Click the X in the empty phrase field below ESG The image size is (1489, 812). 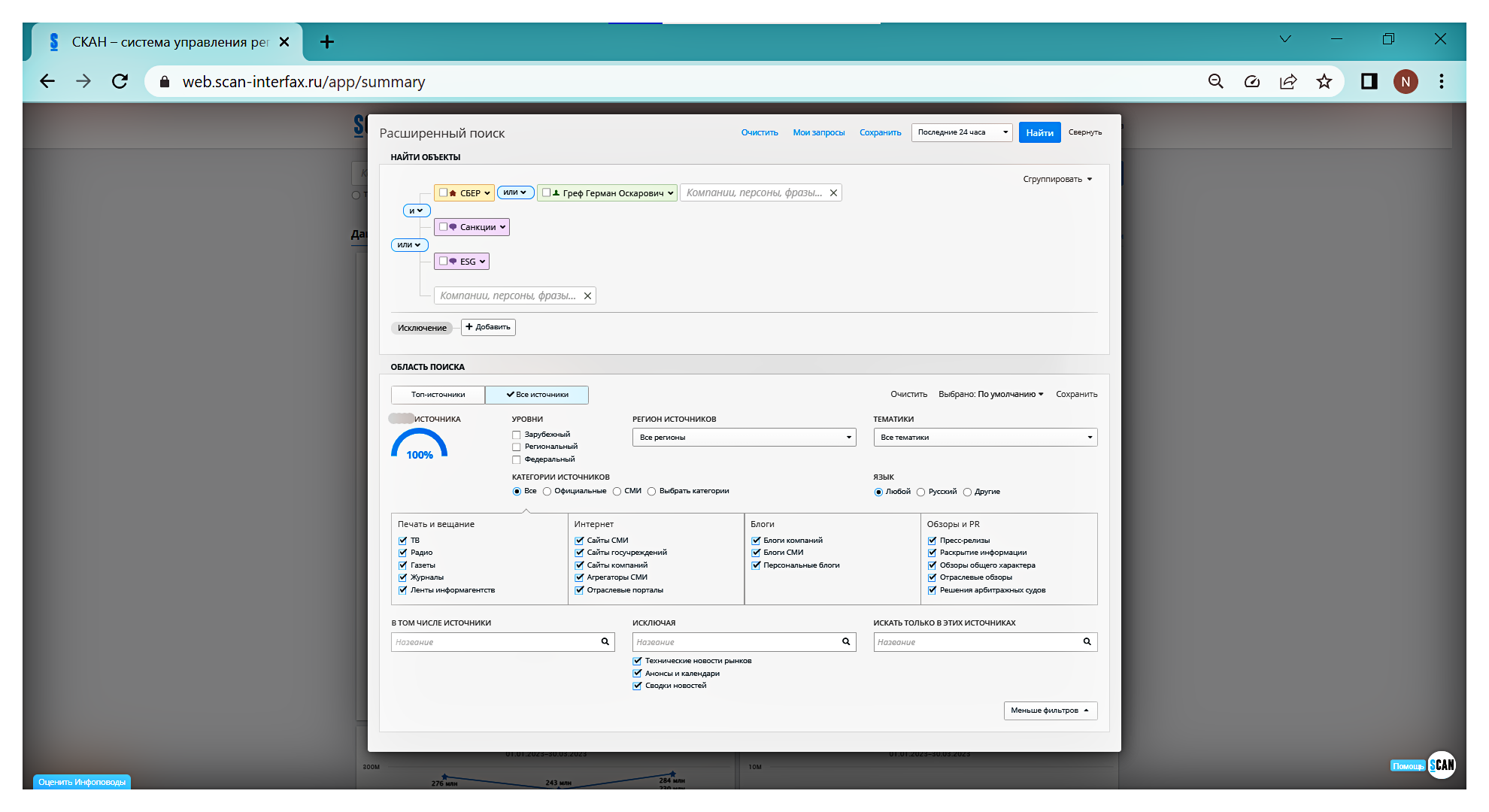point(587,296)
